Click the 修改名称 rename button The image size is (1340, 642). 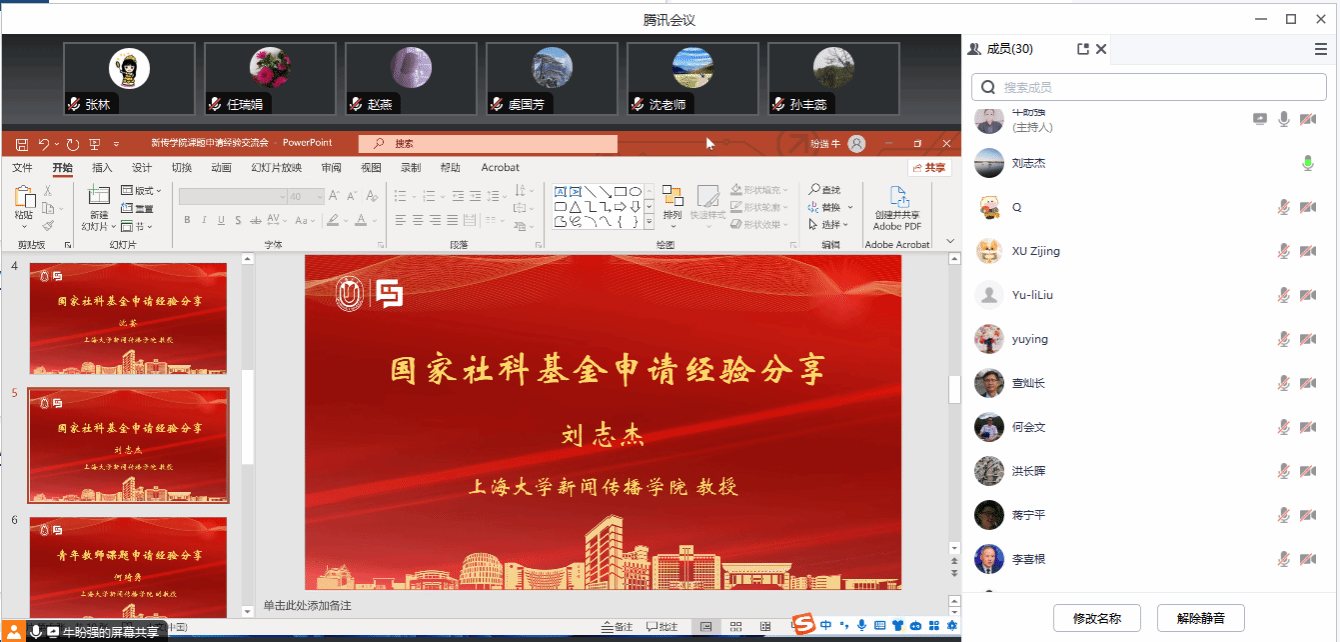(1097, 618)
